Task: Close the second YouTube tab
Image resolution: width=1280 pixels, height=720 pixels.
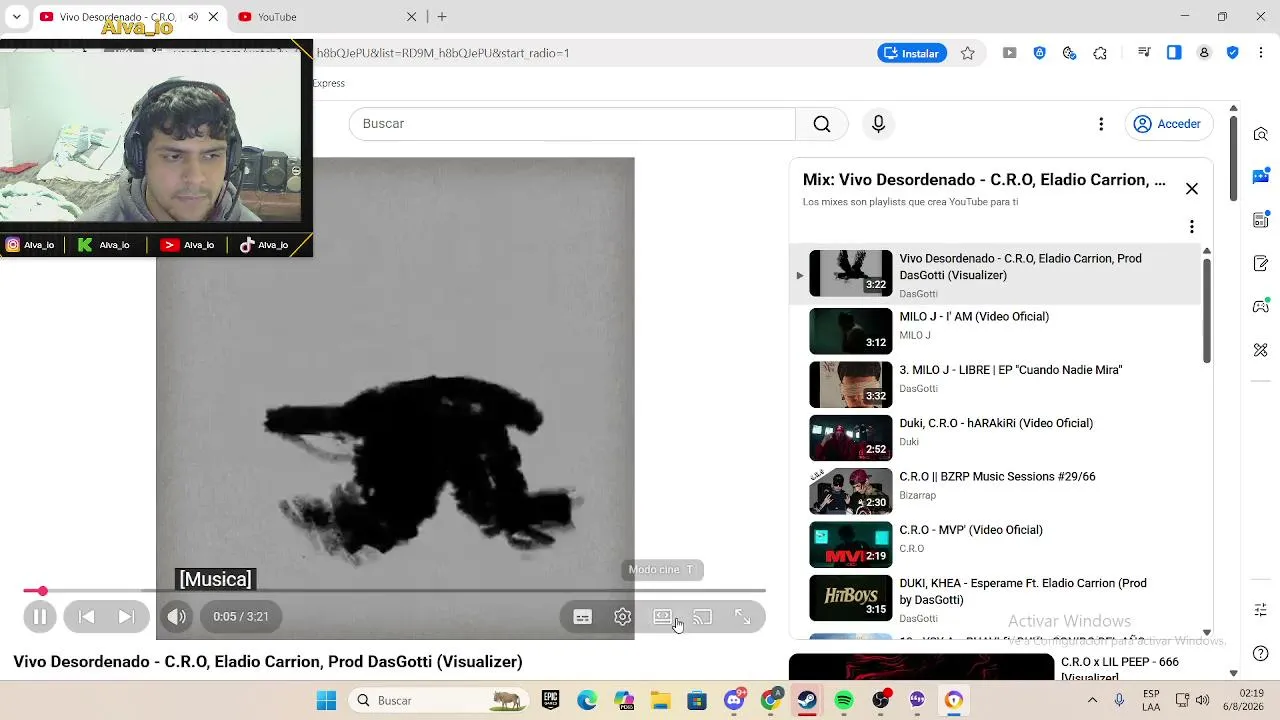Action: (x=411, y=17)
